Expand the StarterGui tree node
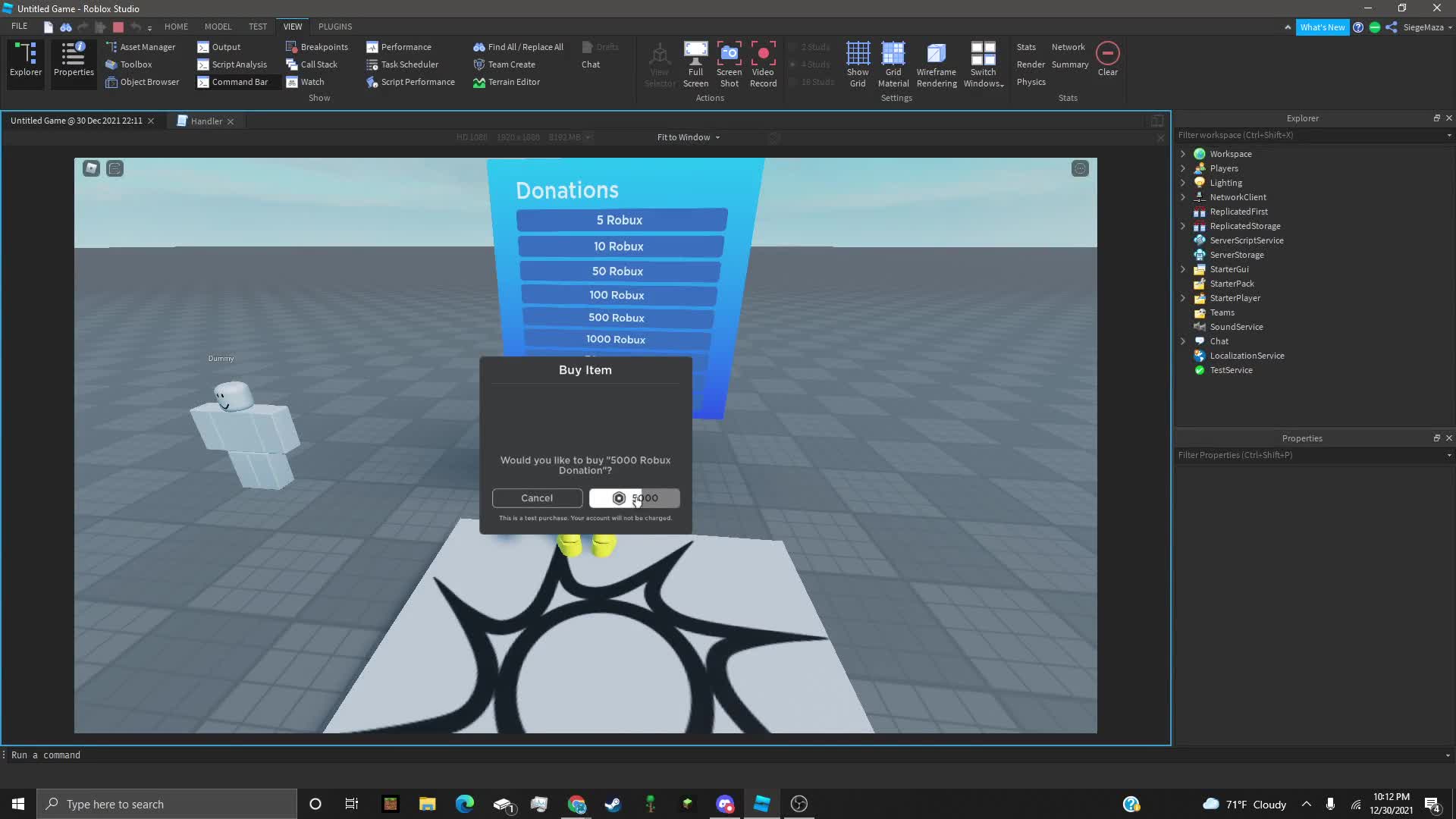Screen dimensions: 1456x819 click(x=1182, y=269)
